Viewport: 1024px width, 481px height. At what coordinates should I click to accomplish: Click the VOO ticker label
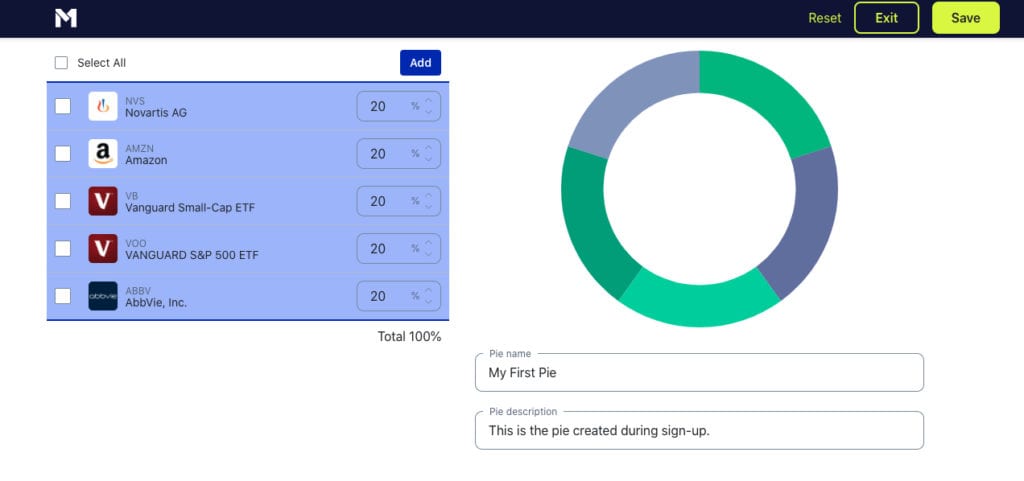pyautogui.click(x=136, y=243)
